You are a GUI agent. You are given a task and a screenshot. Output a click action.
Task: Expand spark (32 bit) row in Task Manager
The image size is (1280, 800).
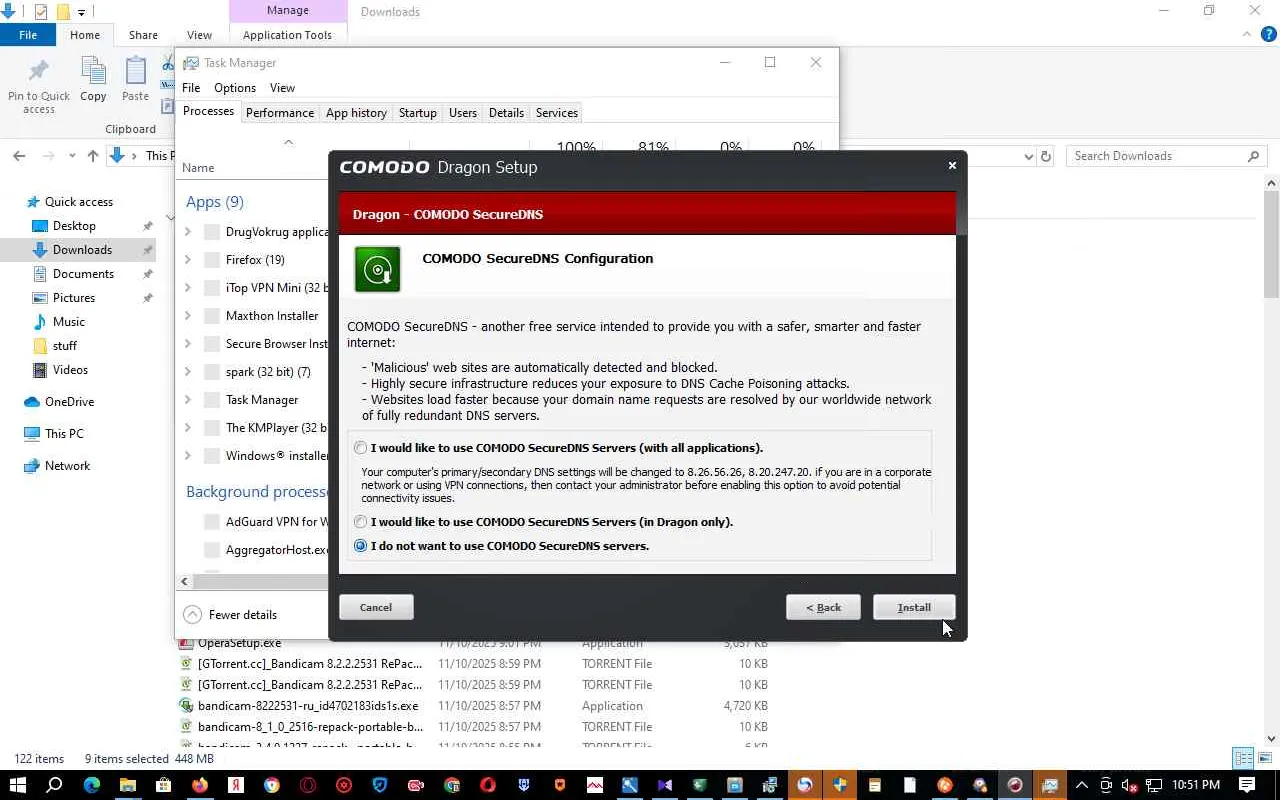click(x=188, y=372)
